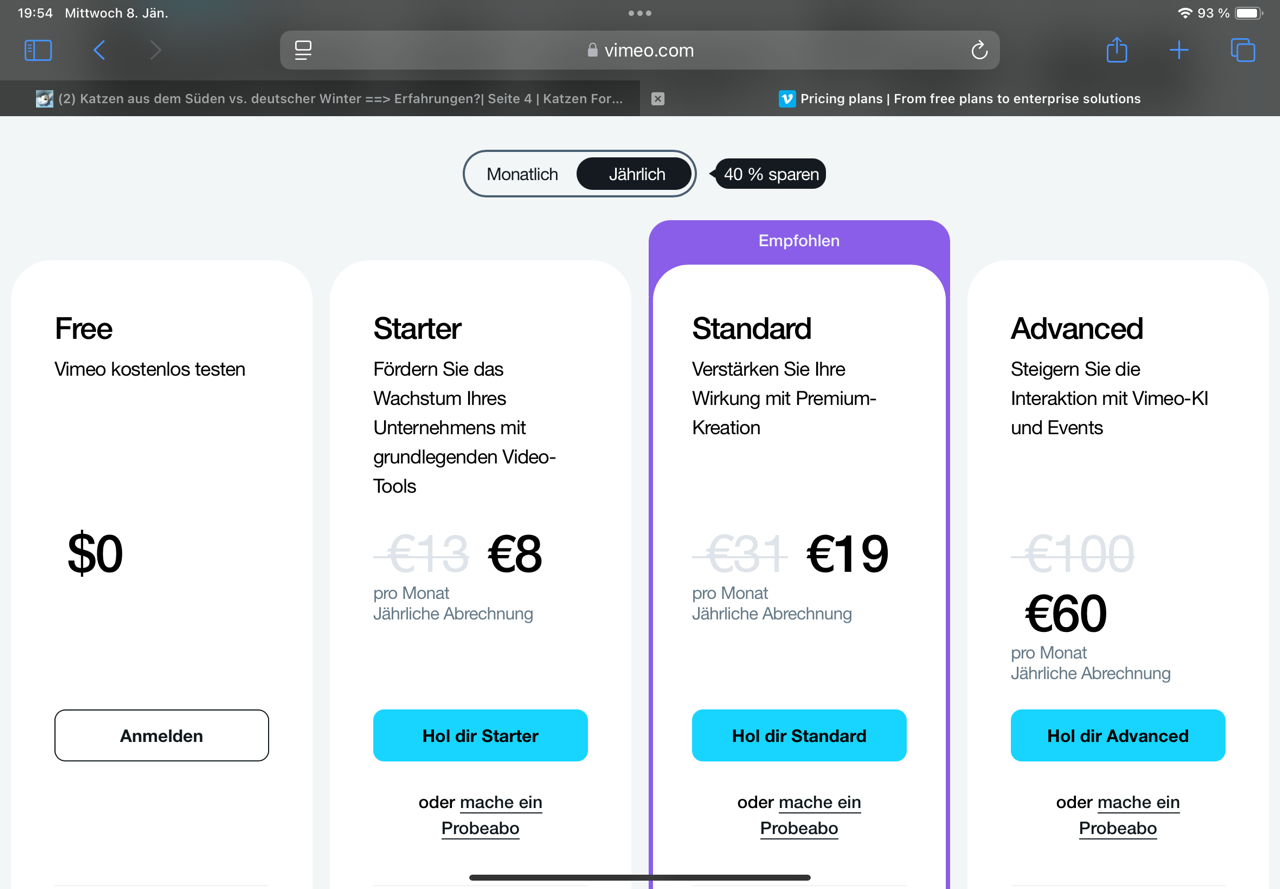
Task: Tap the three-dot multitasking menu
Action: [x=640, y=13]
